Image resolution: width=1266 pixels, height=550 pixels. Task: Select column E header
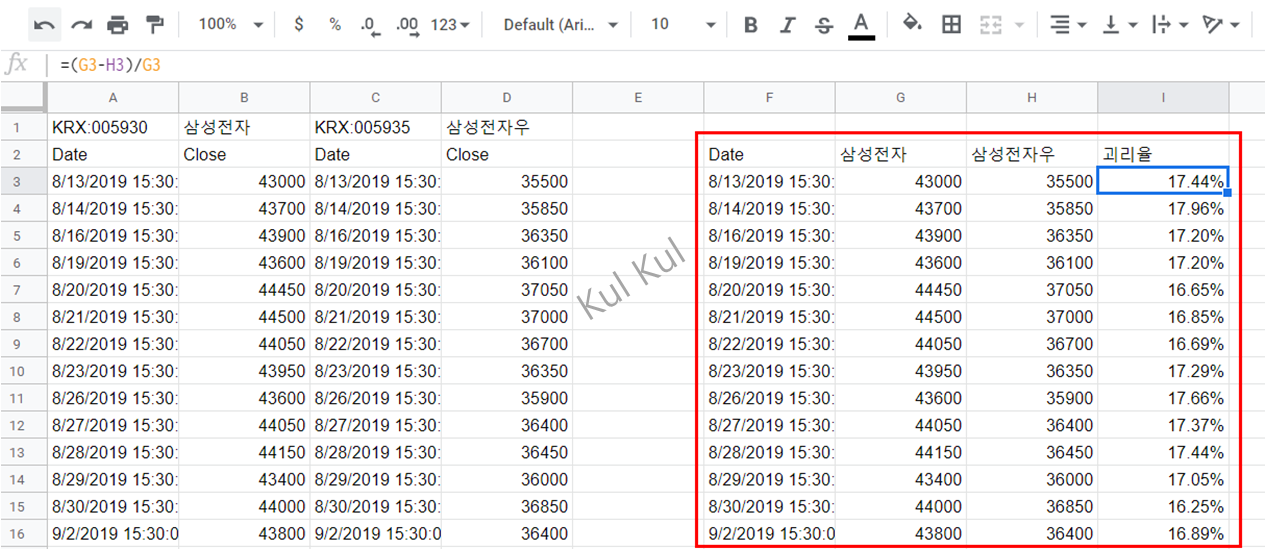638,97
